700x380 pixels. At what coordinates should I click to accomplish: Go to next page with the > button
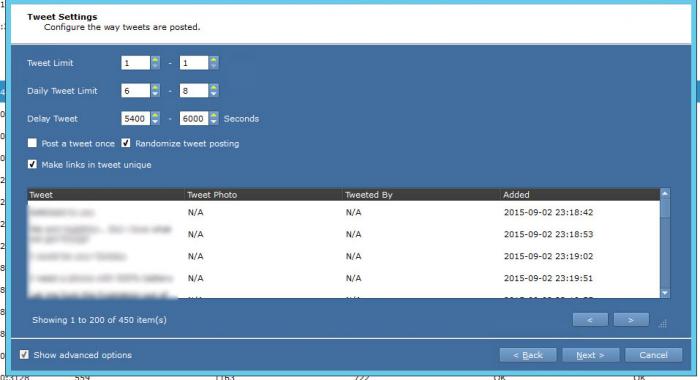(631, 320)
